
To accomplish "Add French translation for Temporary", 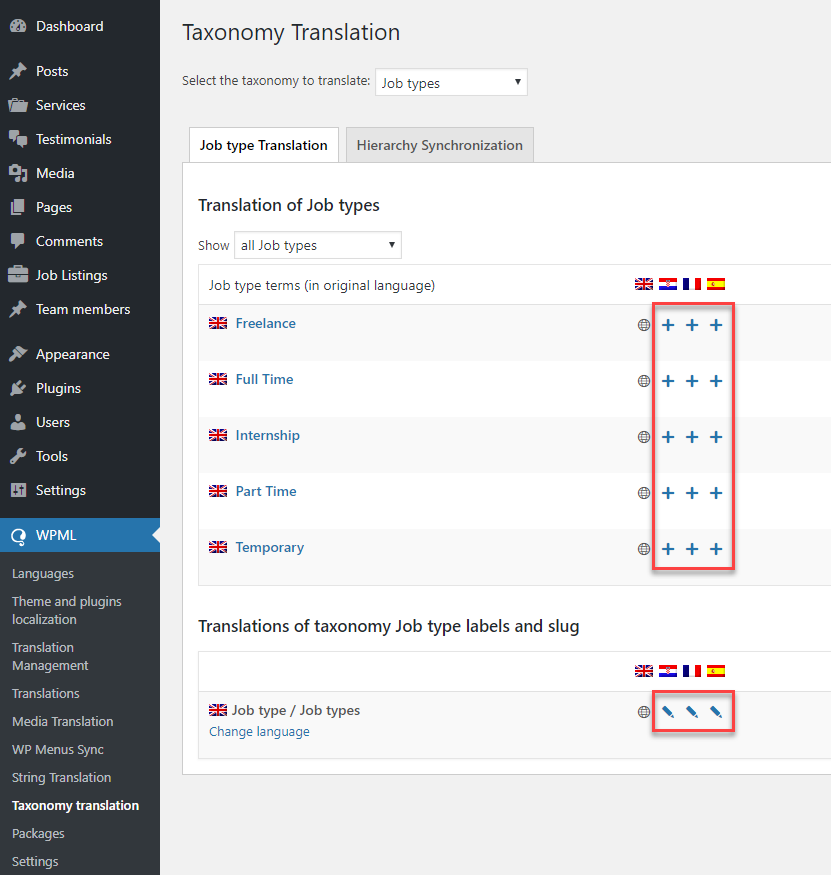I will coord(691,549).
